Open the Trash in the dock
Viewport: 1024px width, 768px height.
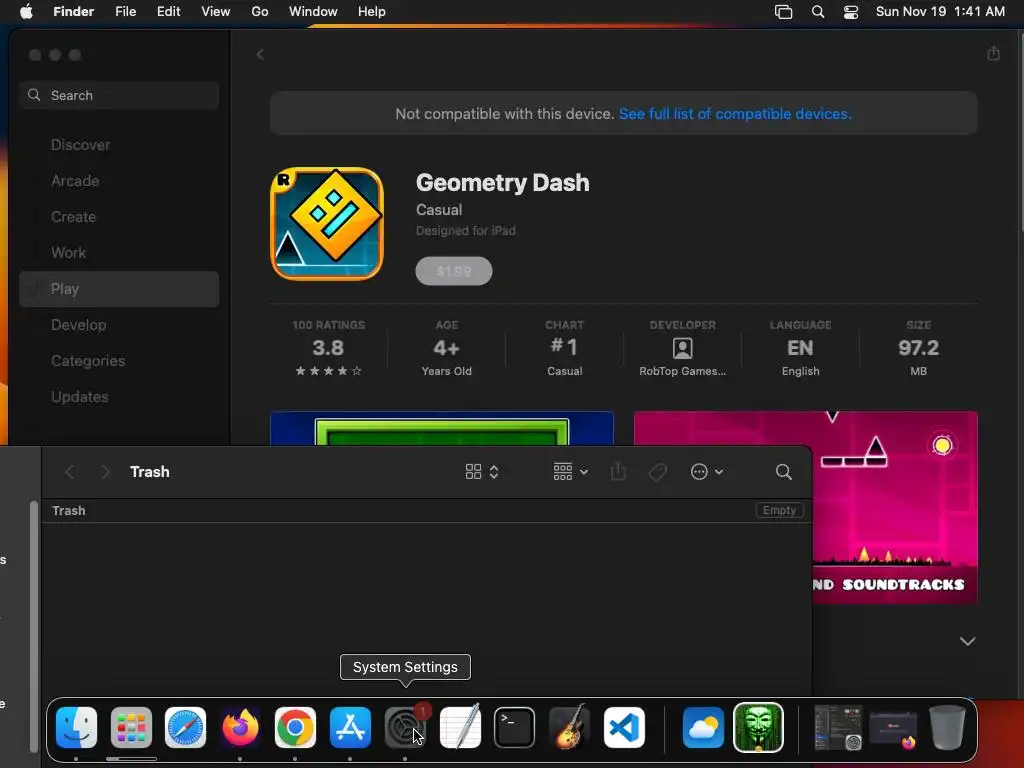click(x=947, y=727)
